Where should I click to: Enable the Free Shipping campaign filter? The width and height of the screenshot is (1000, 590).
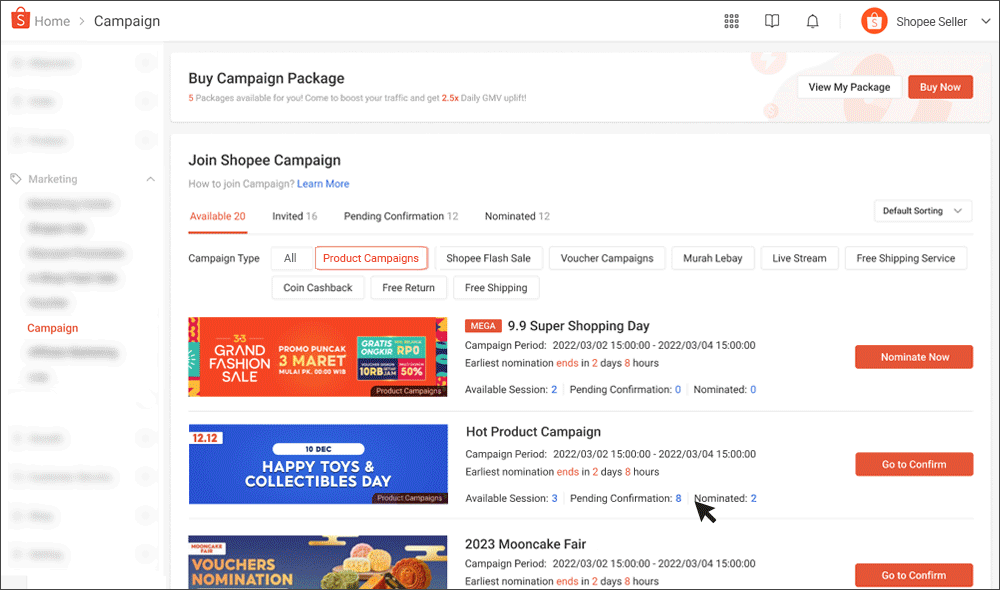pos(495,287)
